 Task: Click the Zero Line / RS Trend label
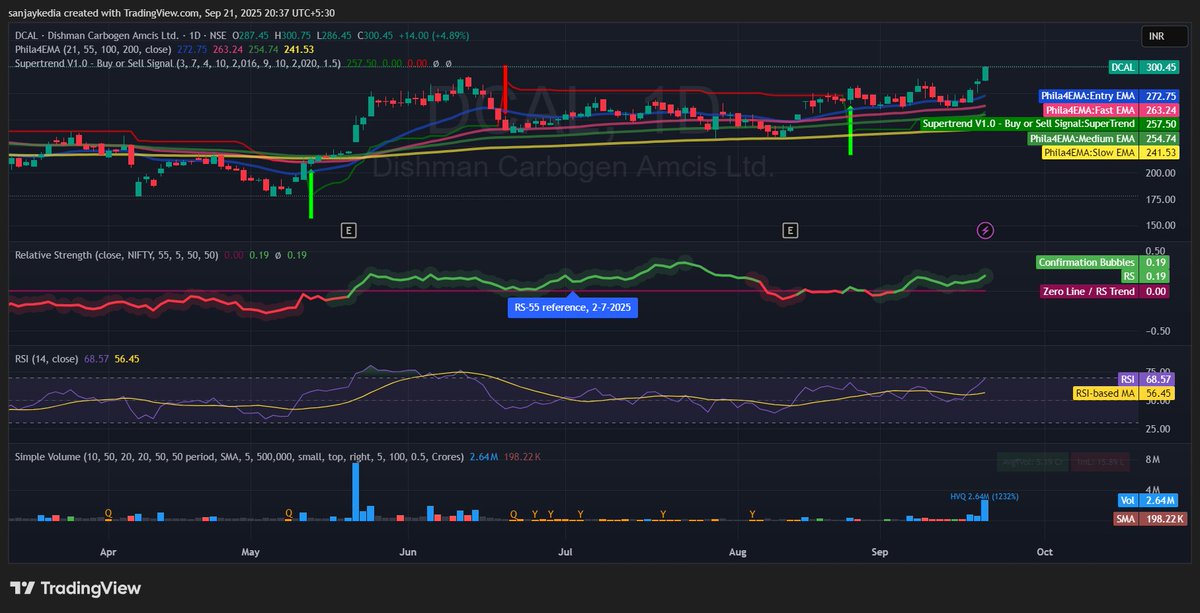(x=1107, y=291)
